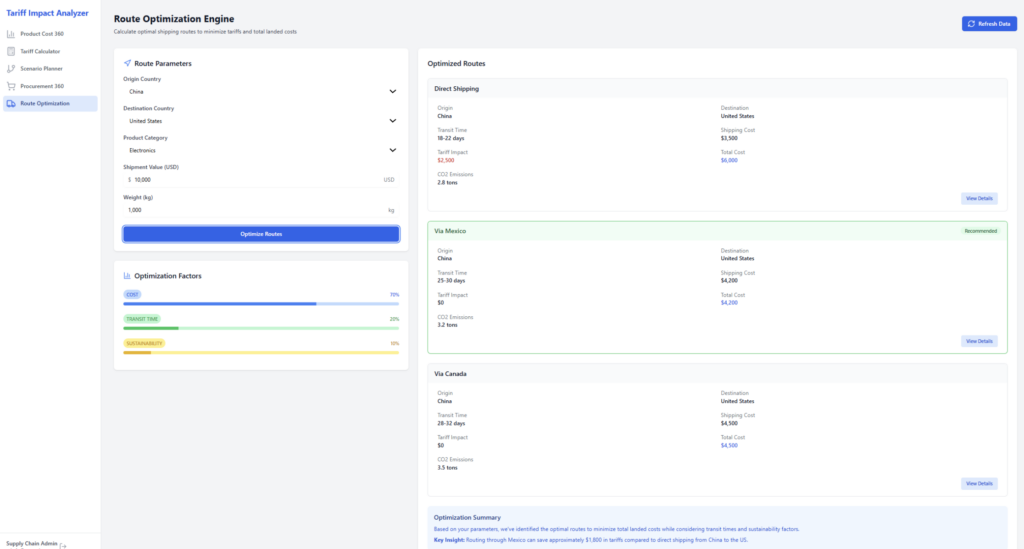Open Tariff Calculator from the sidebar
1024x549 pixels.
click(x=41, y=51)
